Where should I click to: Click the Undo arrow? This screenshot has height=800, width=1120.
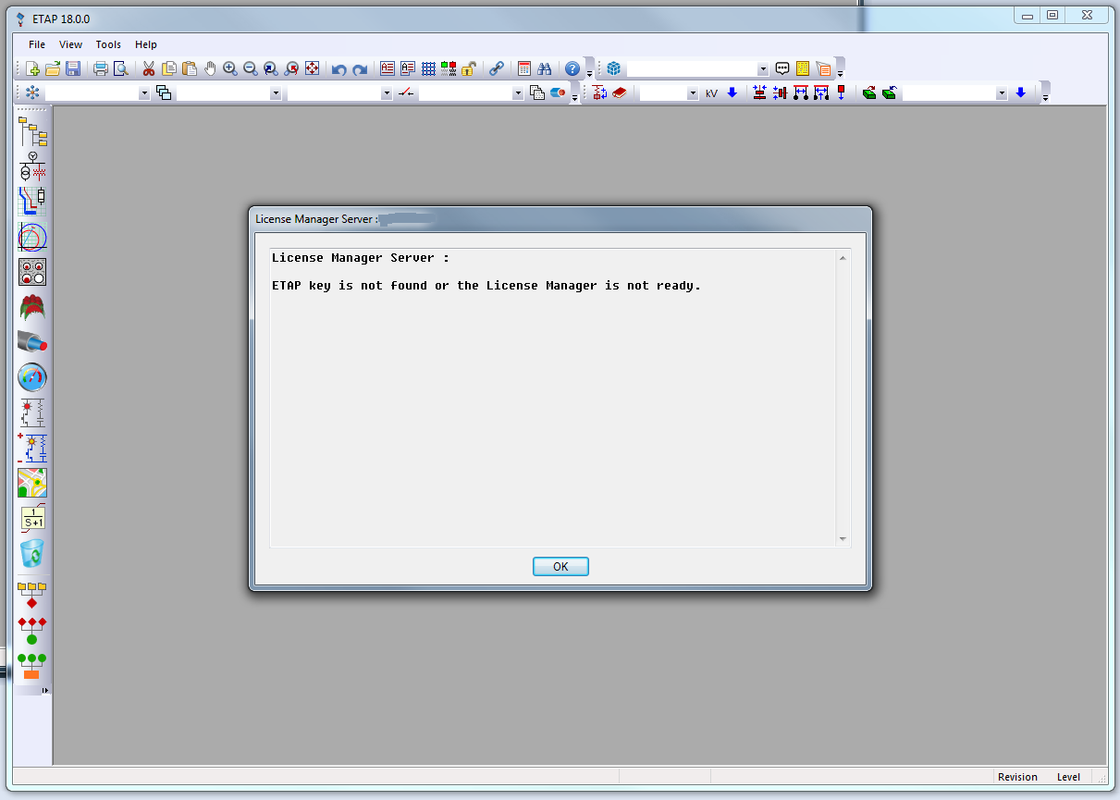pos(339,69)
